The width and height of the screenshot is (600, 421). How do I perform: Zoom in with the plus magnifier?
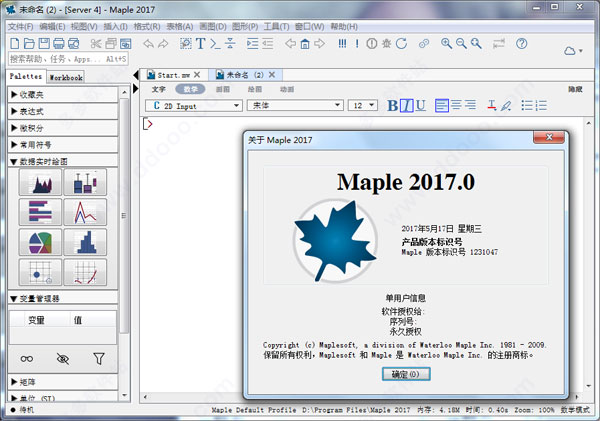446,44
